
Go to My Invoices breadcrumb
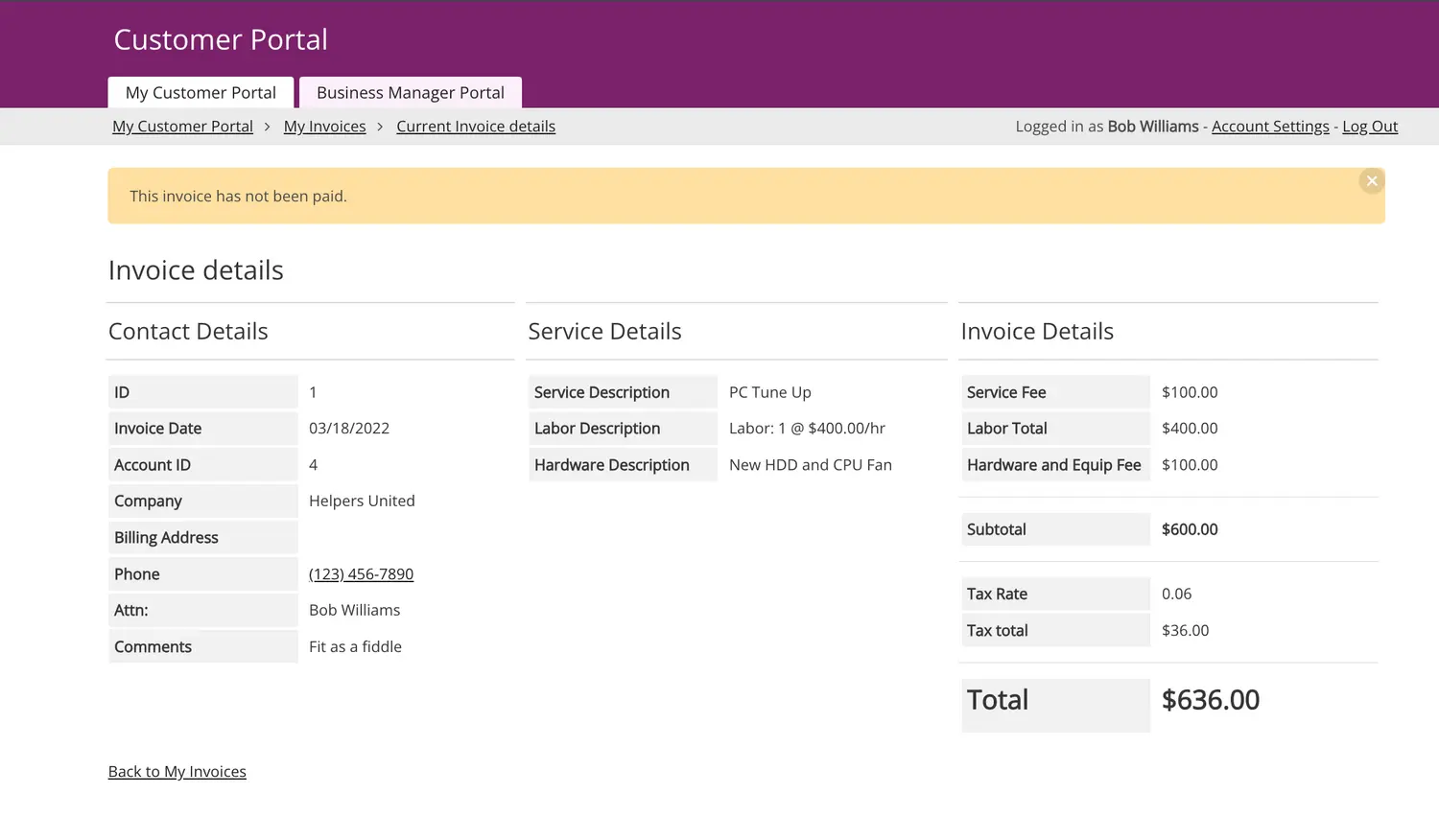324,127
